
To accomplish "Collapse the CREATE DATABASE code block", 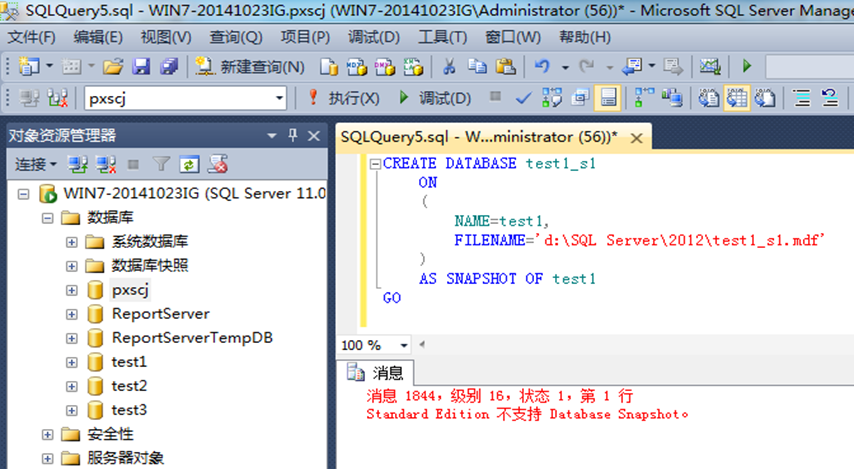I will tap(375, 163).
